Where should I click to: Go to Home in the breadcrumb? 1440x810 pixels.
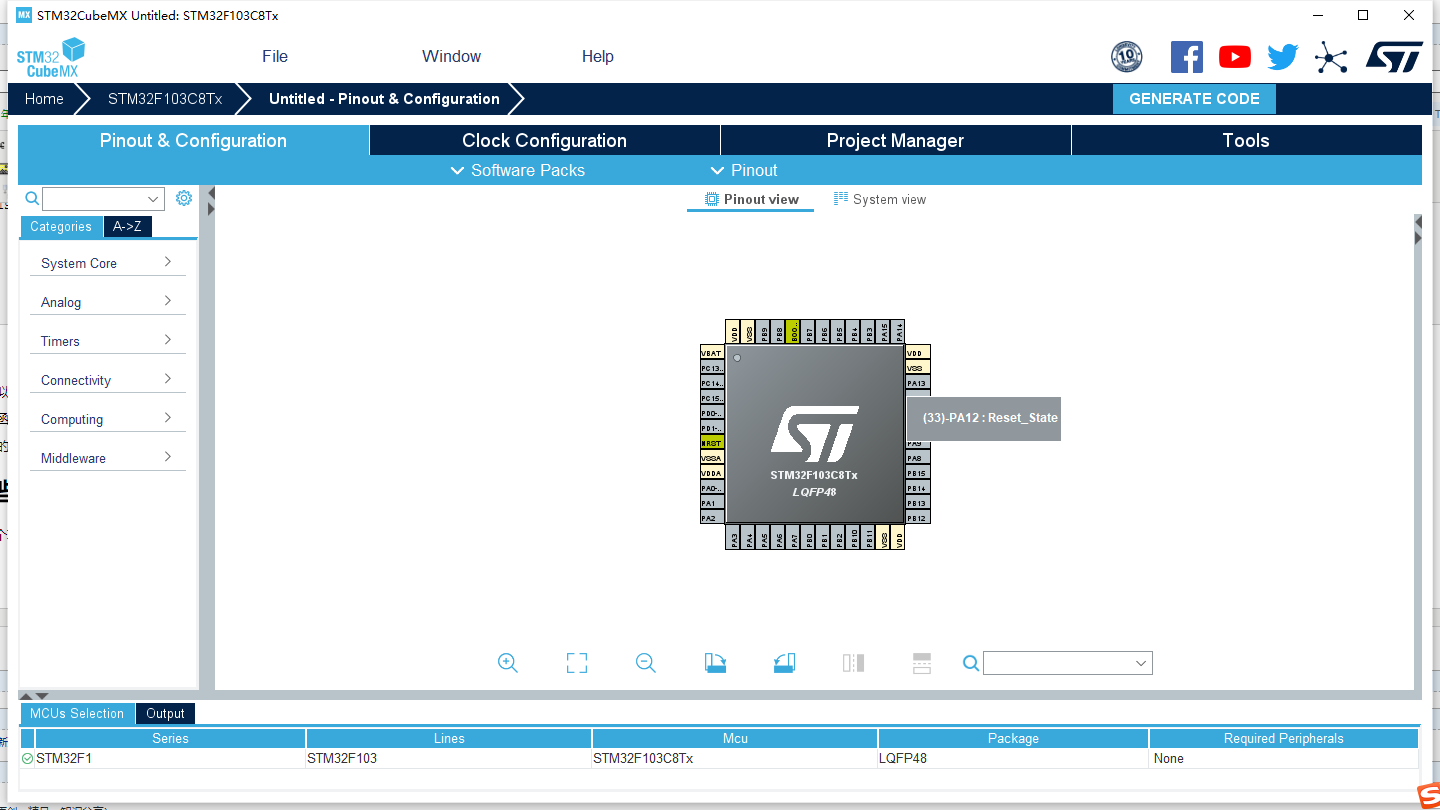44,99
